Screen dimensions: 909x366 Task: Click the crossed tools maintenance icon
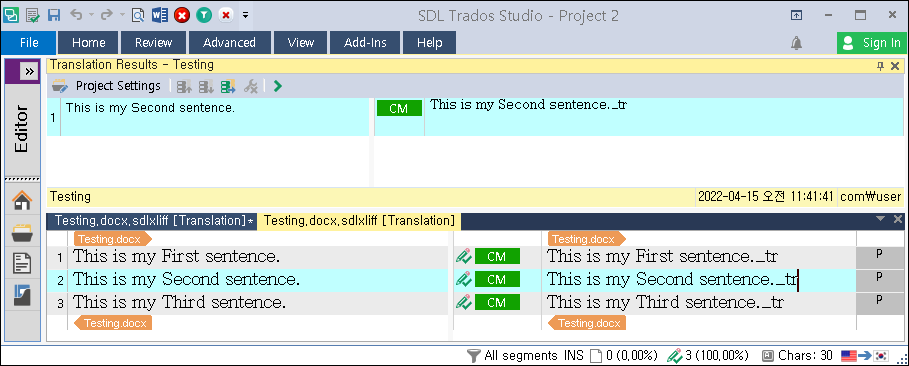pos(250,87)
